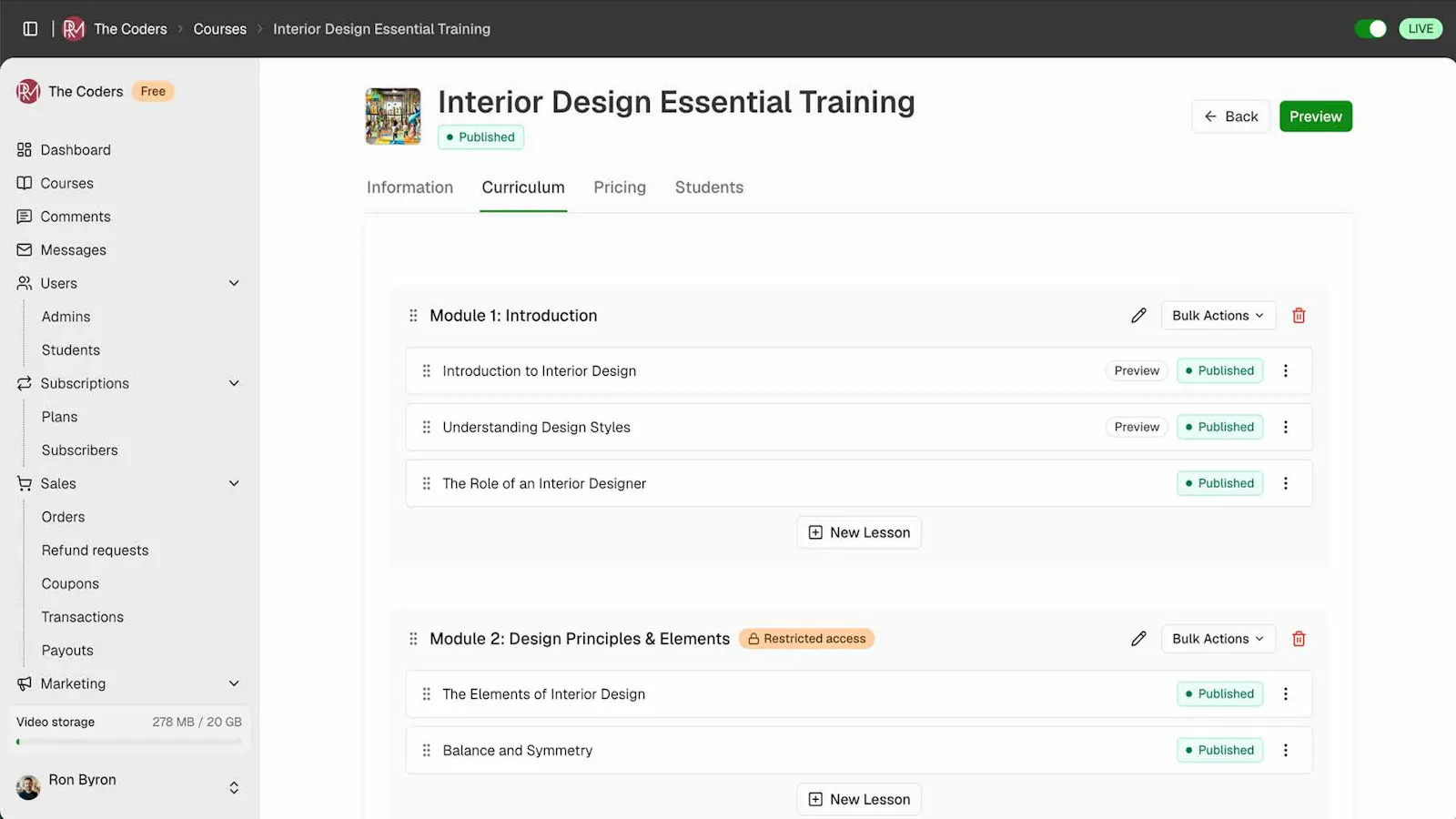Open options menu for Balance and Symmetry
Screen dimensions: 1456x819
coord(1286,751)
